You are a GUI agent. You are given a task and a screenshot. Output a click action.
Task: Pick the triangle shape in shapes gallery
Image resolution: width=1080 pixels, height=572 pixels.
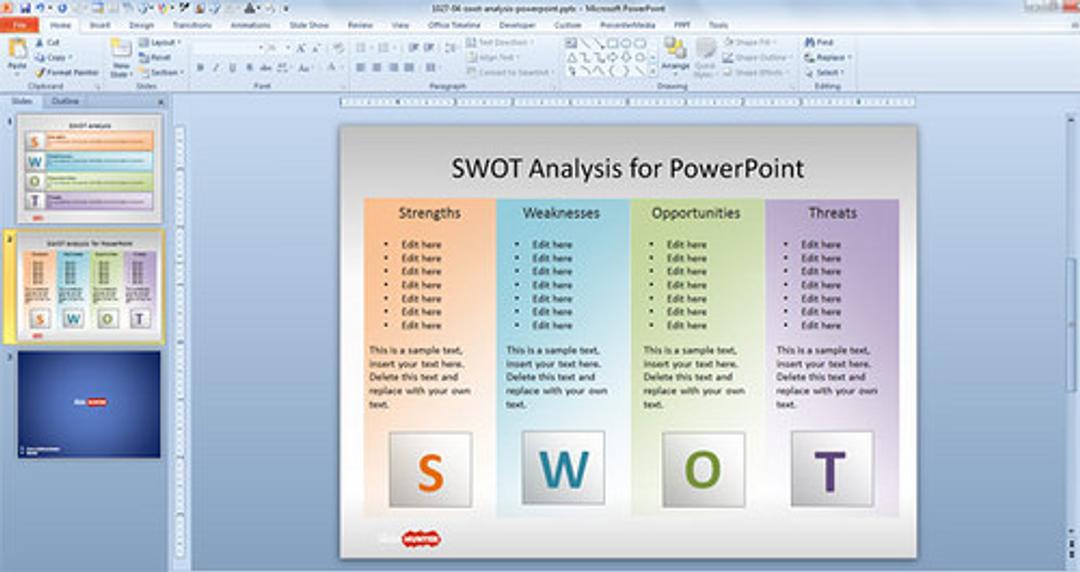coord(571,57)
